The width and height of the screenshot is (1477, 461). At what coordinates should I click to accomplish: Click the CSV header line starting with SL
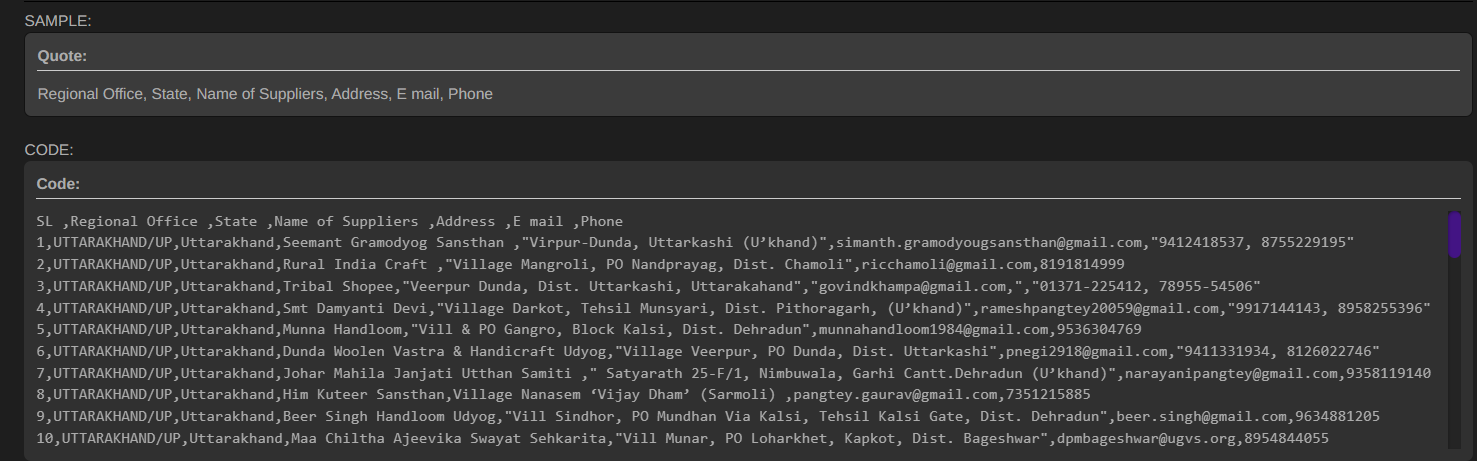(329, 221)
